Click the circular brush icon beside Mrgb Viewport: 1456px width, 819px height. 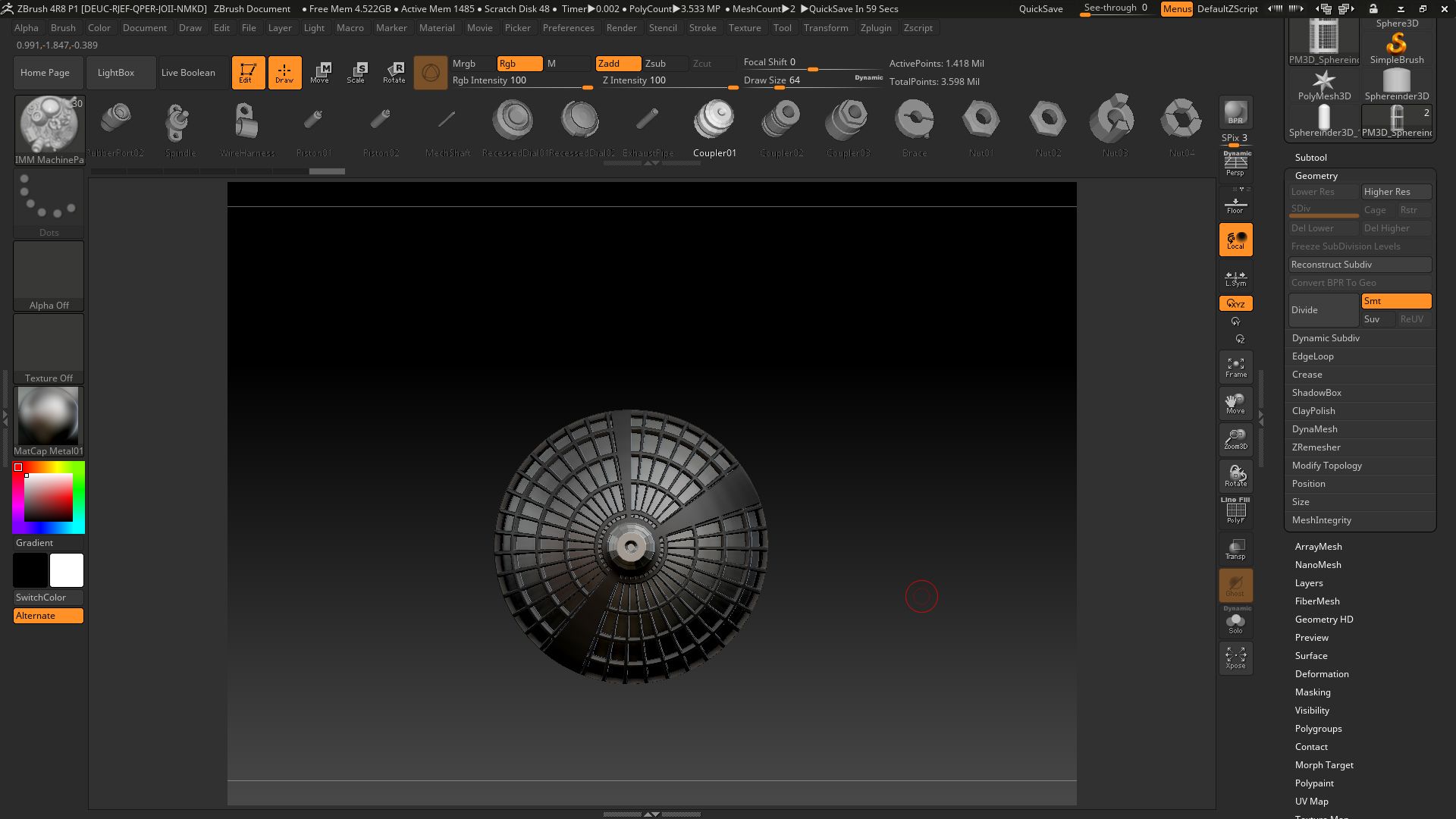point(430,73)
